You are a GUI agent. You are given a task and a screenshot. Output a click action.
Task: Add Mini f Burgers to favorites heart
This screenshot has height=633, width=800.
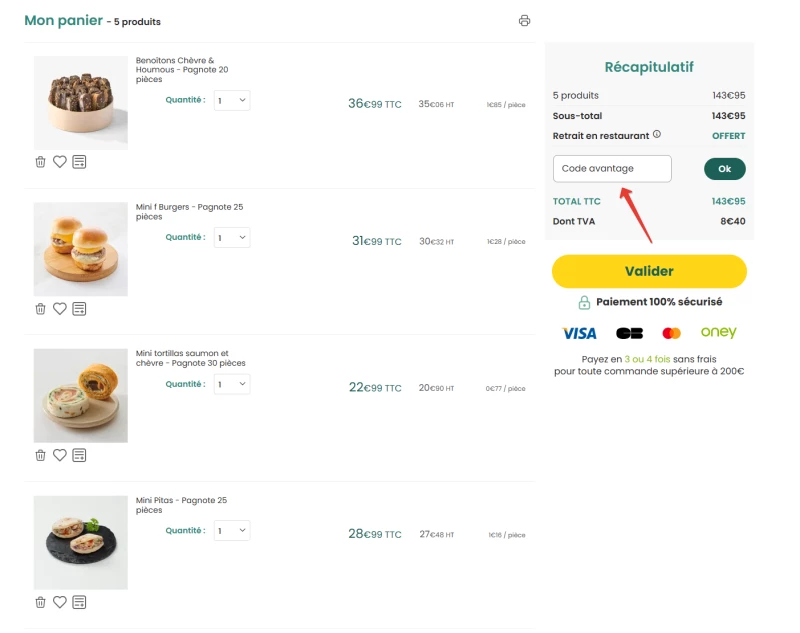pyautogui.click(x=60, y=309)
